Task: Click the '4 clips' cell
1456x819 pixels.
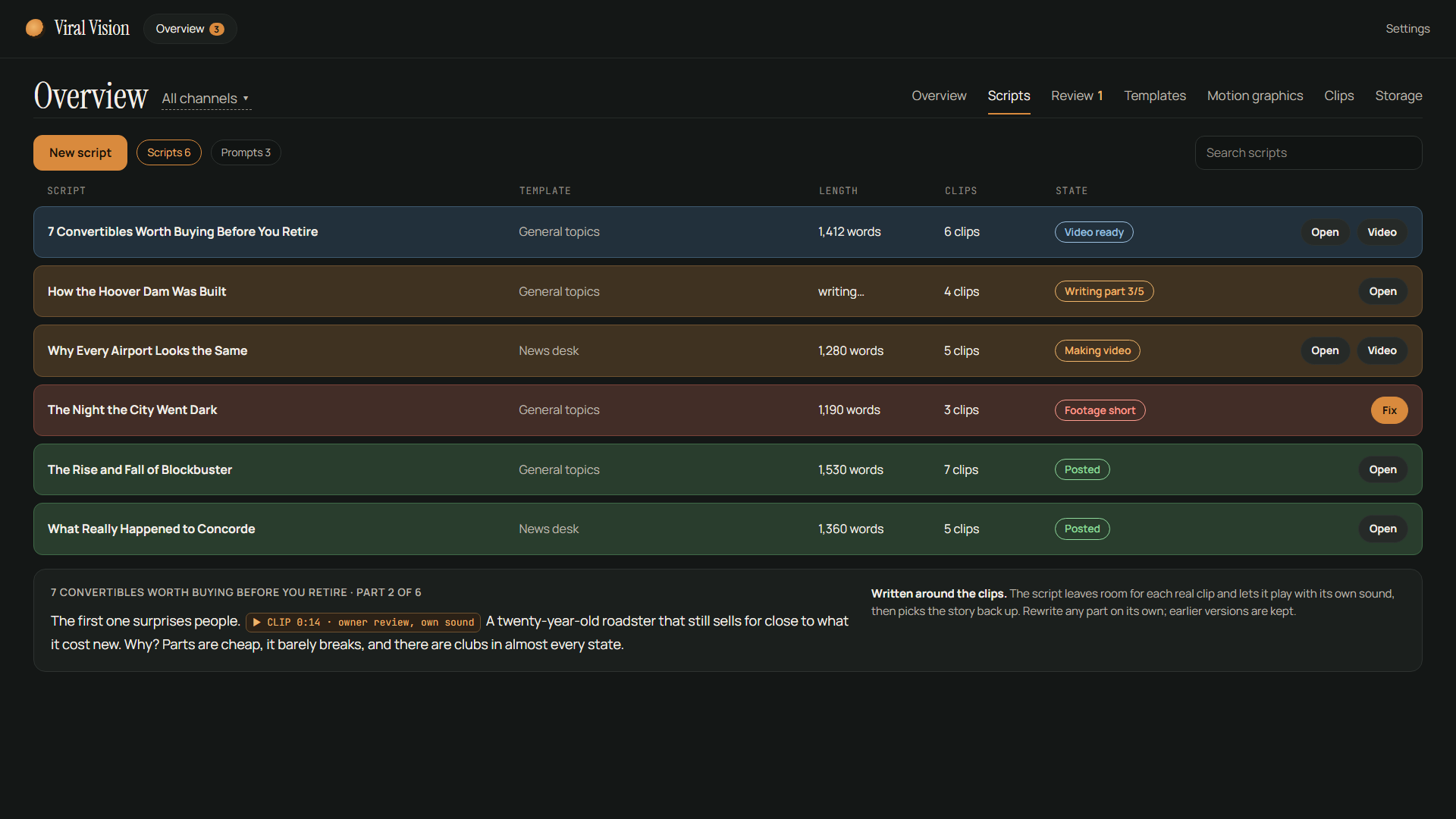Action: pyautogui.click(x=962, y=291)
